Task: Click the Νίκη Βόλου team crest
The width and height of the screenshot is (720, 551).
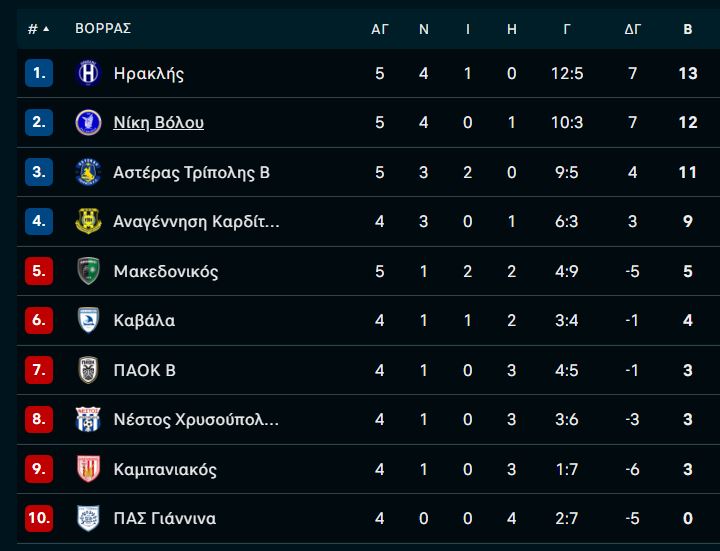Action: click(89, 122)
